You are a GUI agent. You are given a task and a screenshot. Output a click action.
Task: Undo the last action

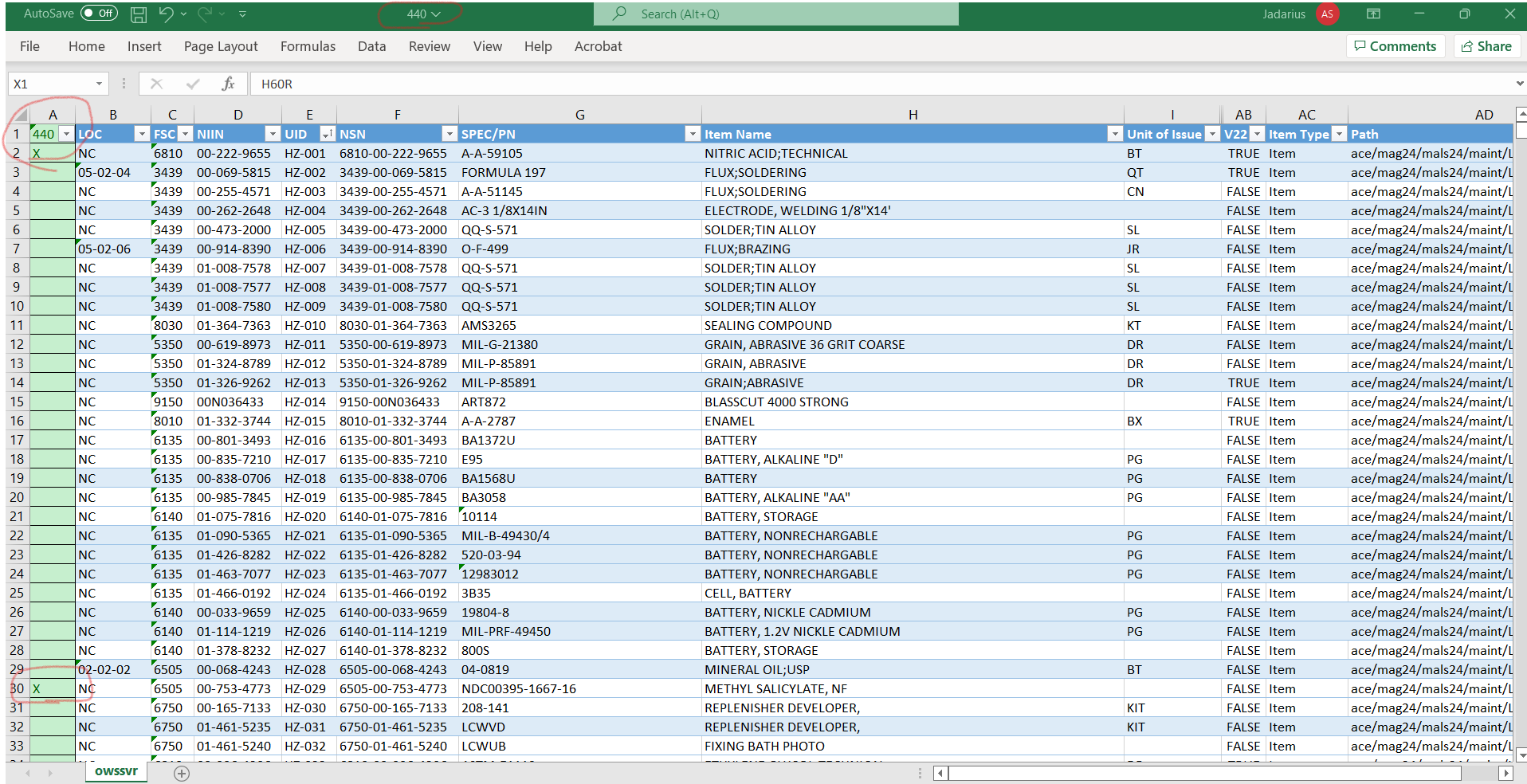[165, 14]
